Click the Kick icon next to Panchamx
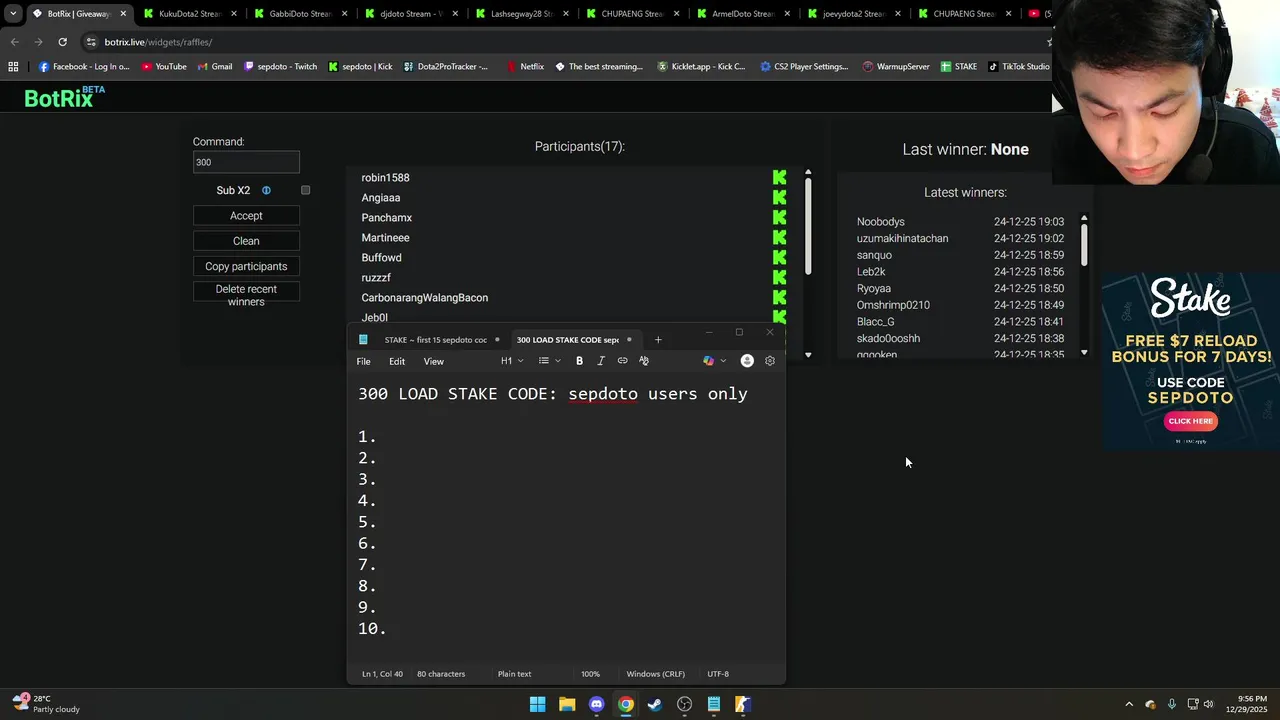 pos(780,218)
